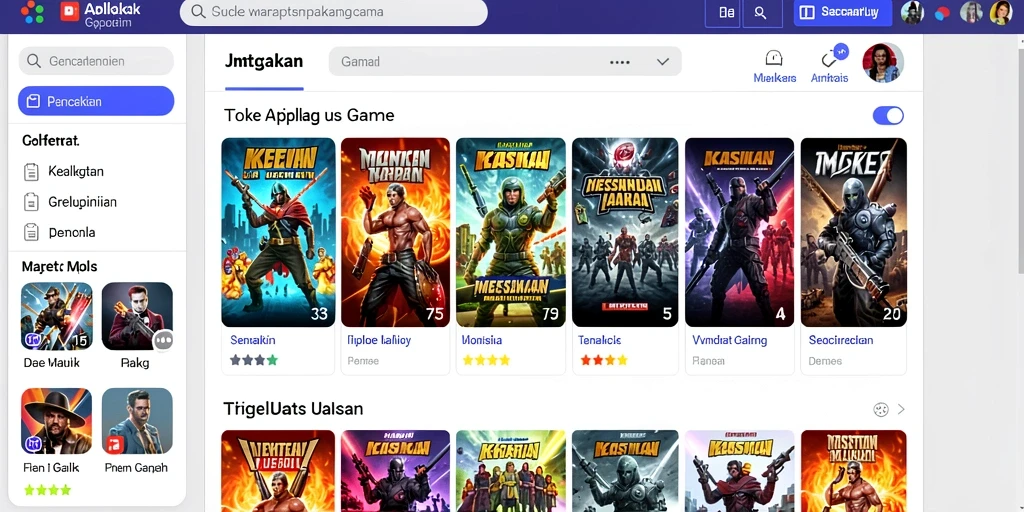1024x512 pixels.
Task: Open the Monisiia game cover
Action: 510,232
